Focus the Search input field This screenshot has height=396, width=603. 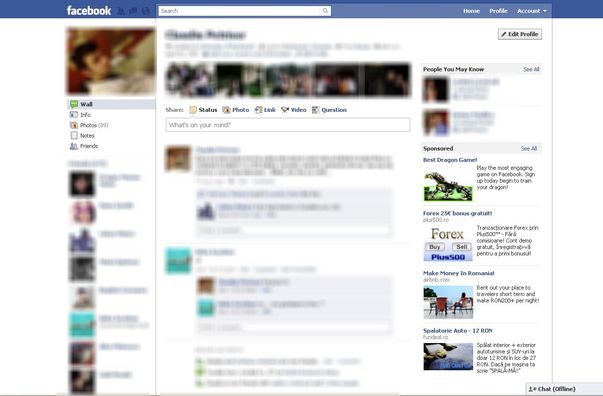[x=240, y=11]
